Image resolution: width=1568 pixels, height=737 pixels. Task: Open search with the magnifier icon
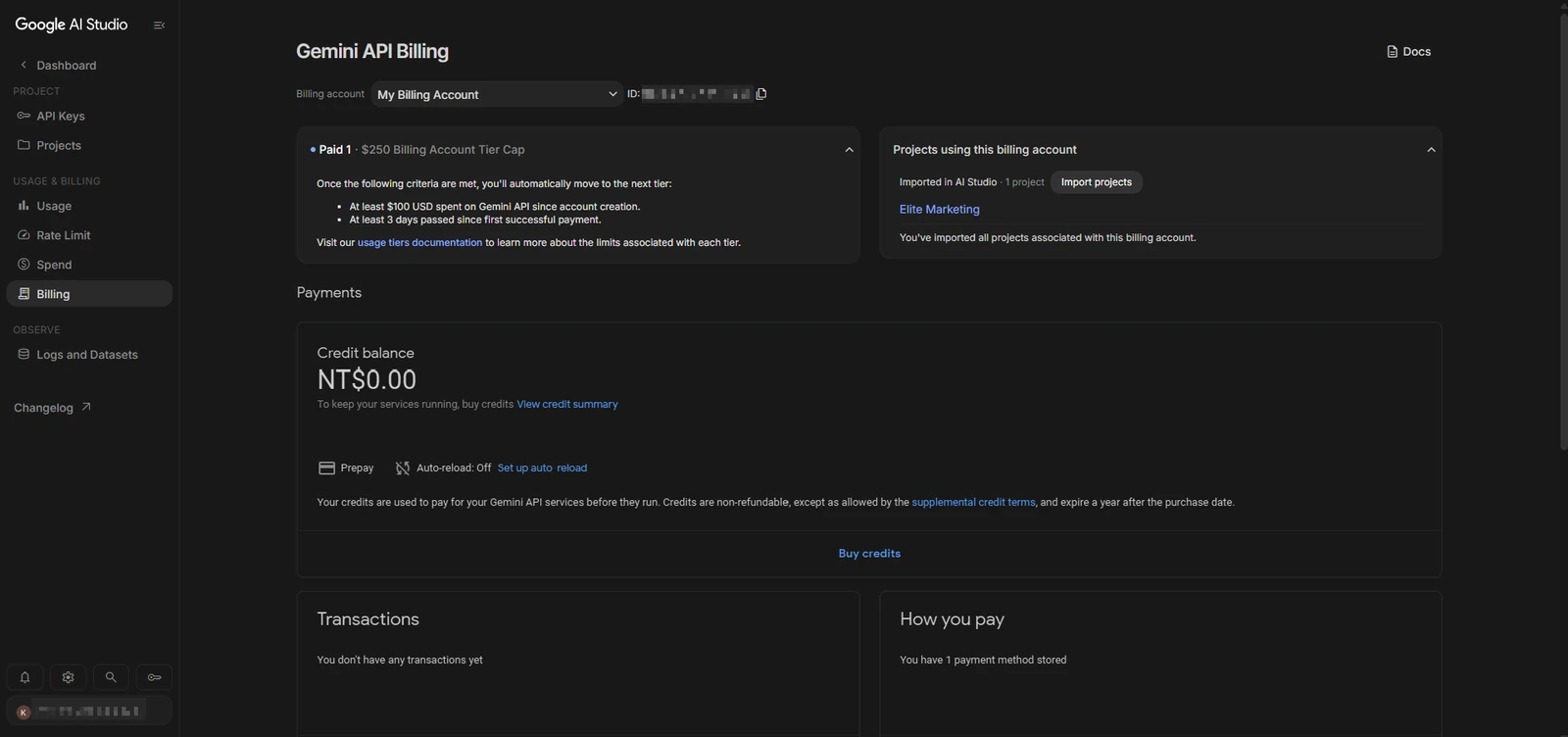(x=111, y=677)
